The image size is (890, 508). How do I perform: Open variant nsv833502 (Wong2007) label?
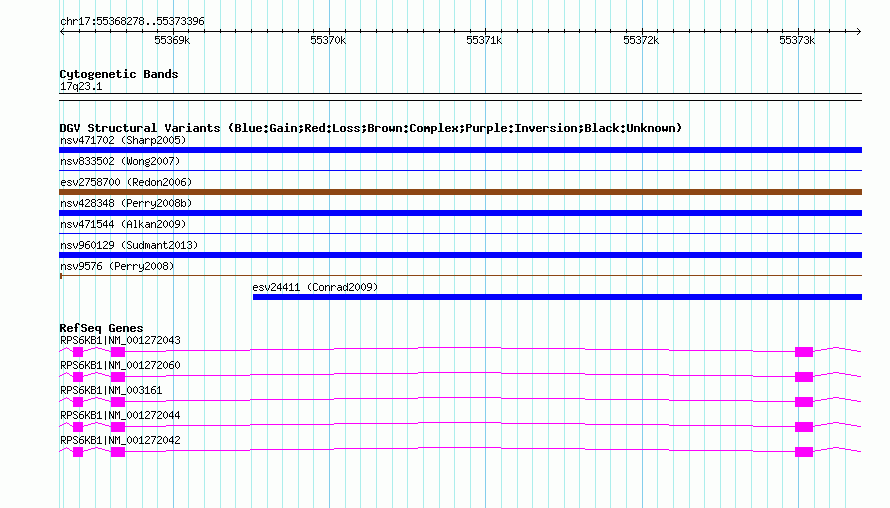(120, 161)
